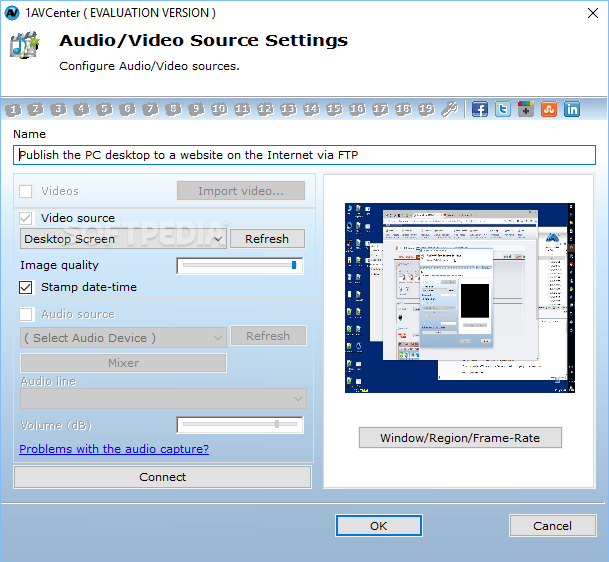The height and width of the screenshot is (562, 609).
Task: Click into the Name text field
Action: pyautogui.click(x=304, y=155)
